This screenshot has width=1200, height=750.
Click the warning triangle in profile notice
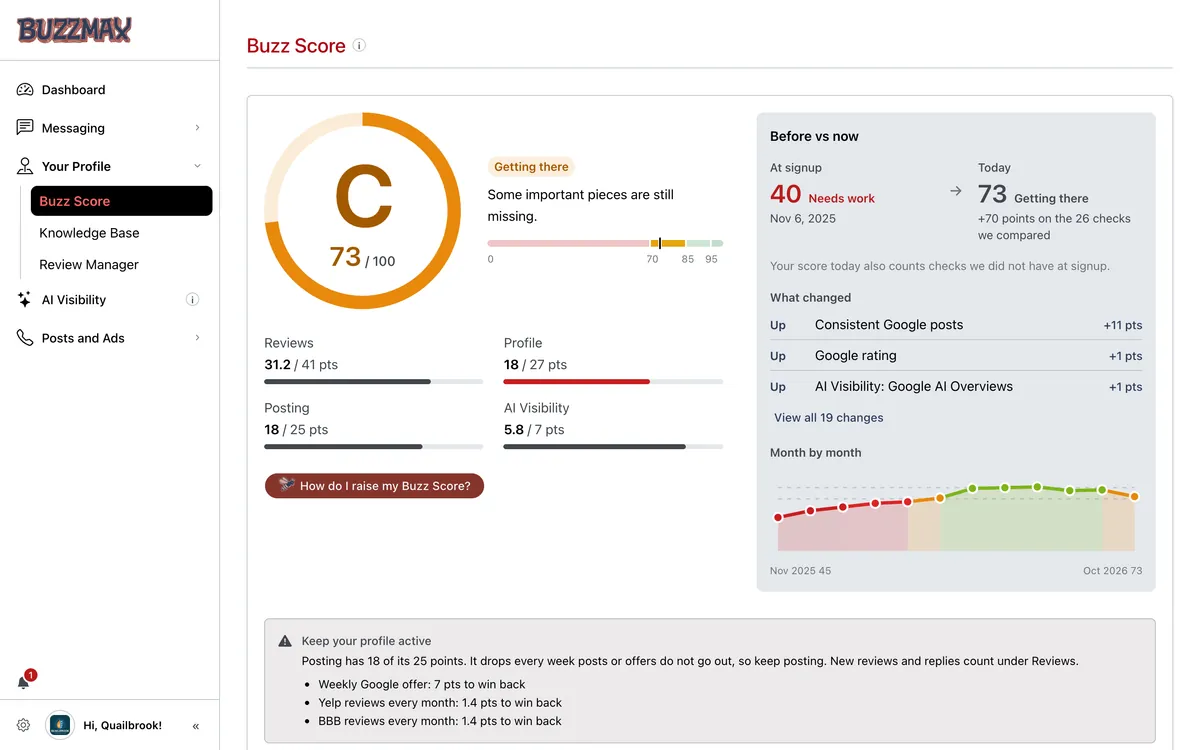(x=285, y=641)
